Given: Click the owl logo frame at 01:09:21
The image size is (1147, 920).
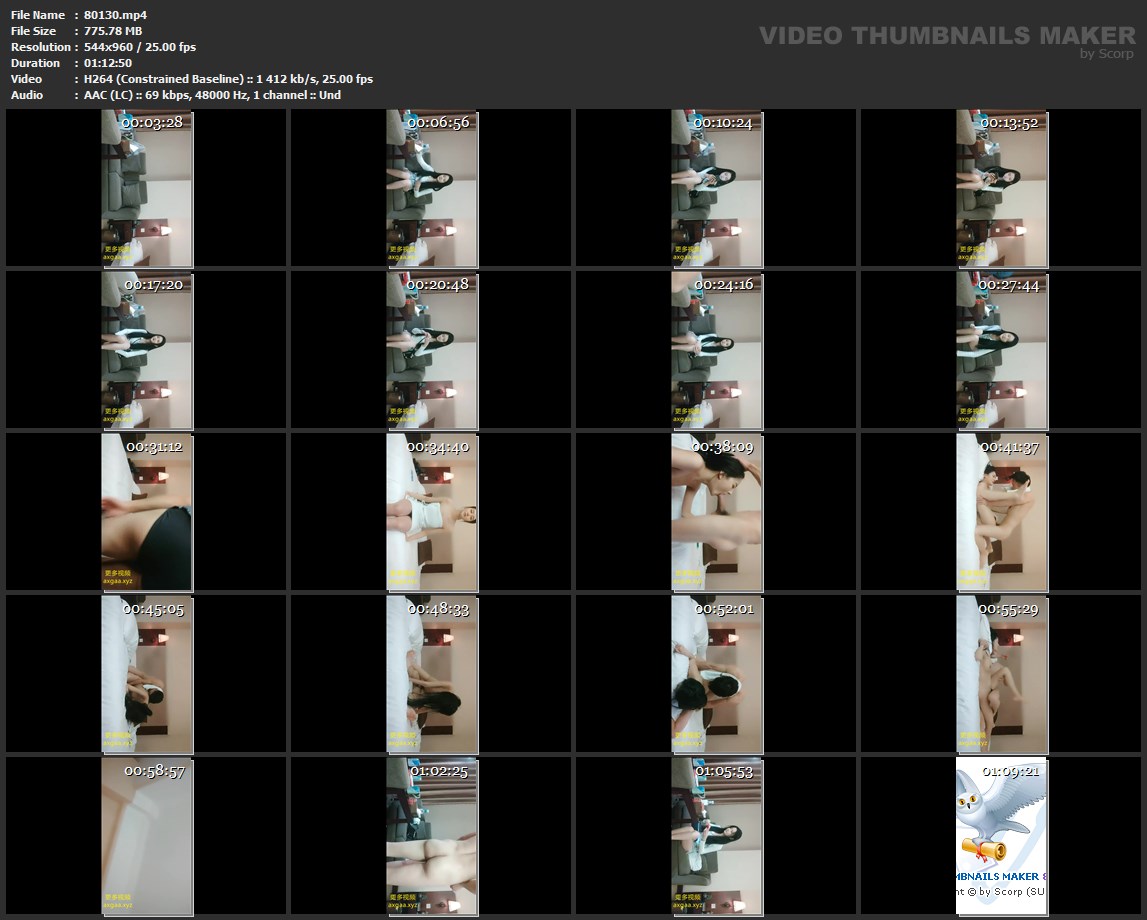Looking at the screenshot, I should [x=1001, y=836].
